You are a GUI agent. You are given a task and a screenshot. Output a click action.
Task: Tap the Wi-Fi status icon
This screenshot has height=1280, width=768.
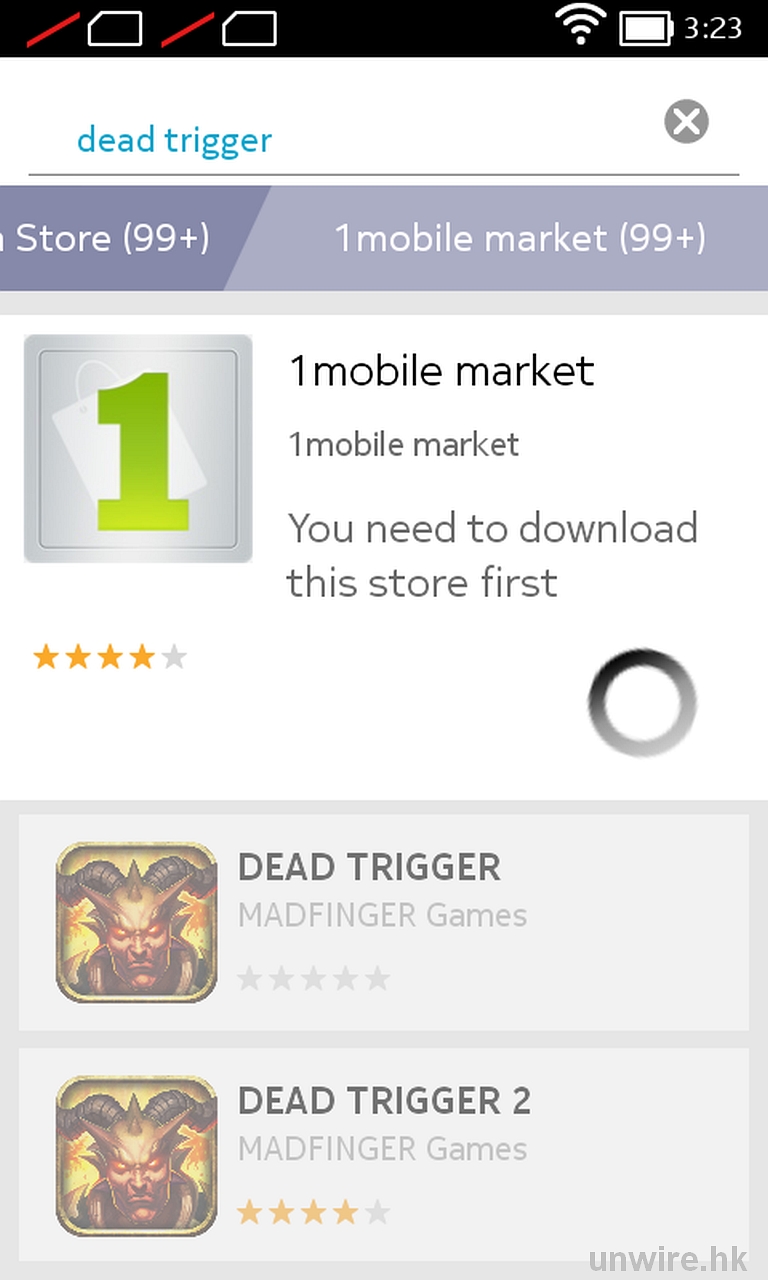(582, 26)
